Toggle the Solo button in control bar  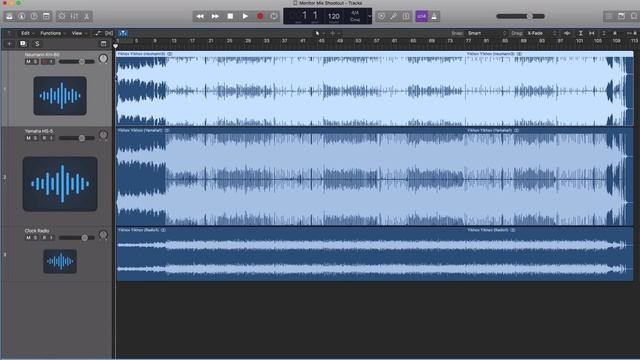tap(406, 16)
